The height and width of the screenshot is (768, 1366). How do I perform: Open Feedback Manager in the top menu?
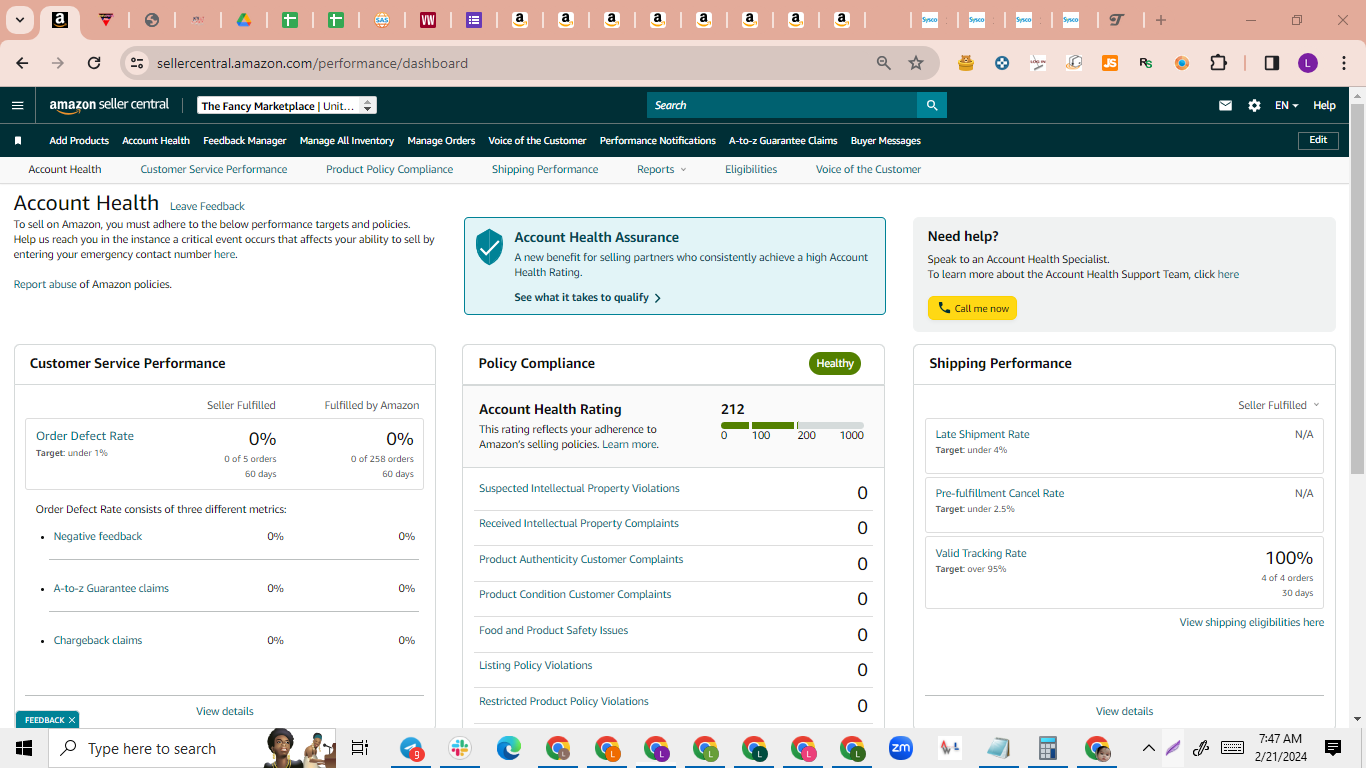[245, 141]
